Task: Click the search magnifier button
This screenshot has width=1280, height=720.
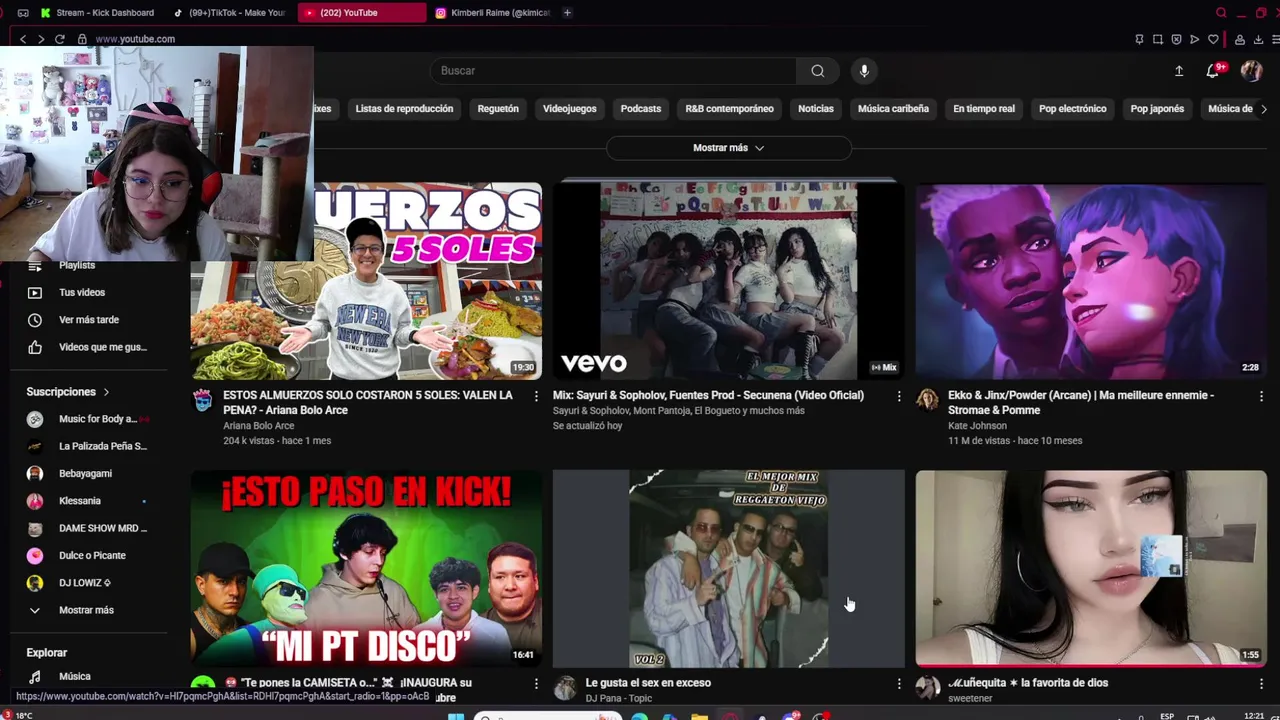Action: (x=818, y=71)
